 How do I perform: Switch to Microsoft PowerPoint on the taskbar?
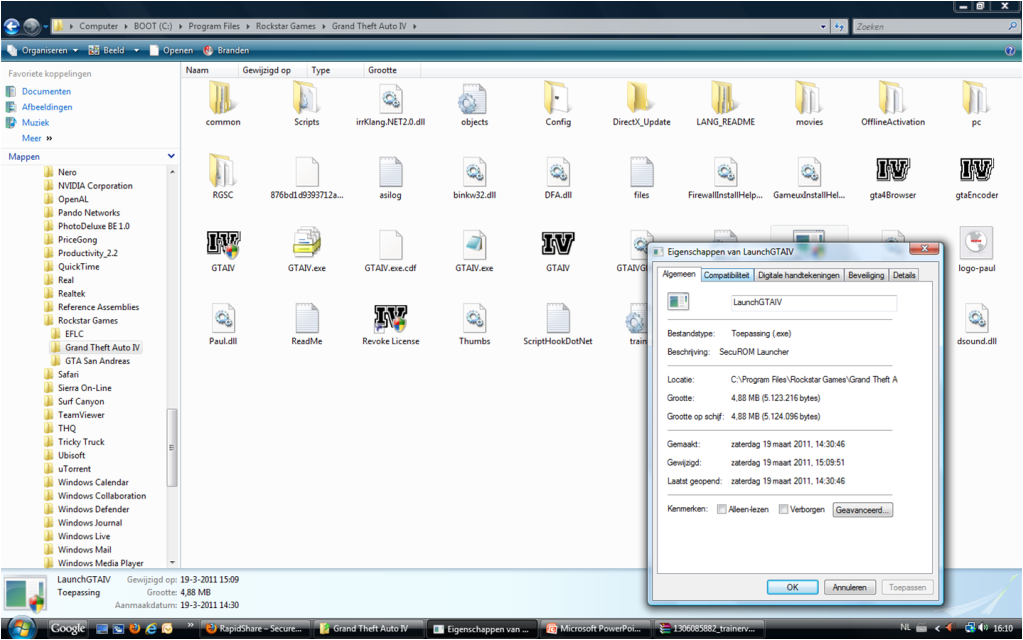[595, 629]
